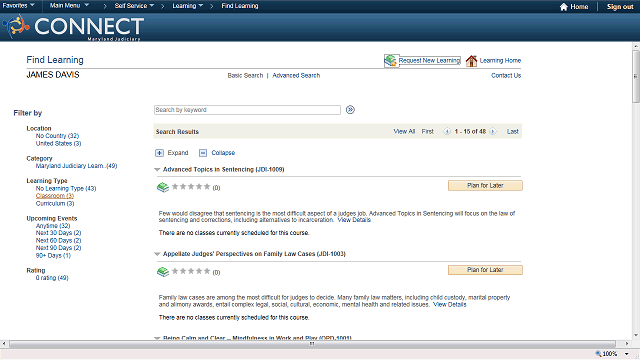
Task: Go to previous results page arrow
Action: (x=447, y=131)
